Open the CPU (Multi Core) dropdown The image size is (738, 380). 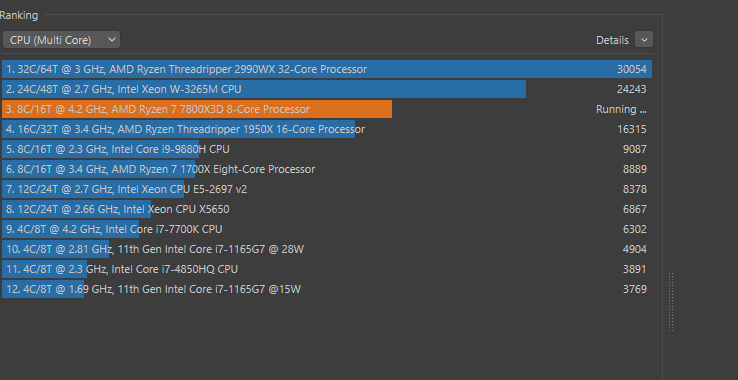click(61, 40)
